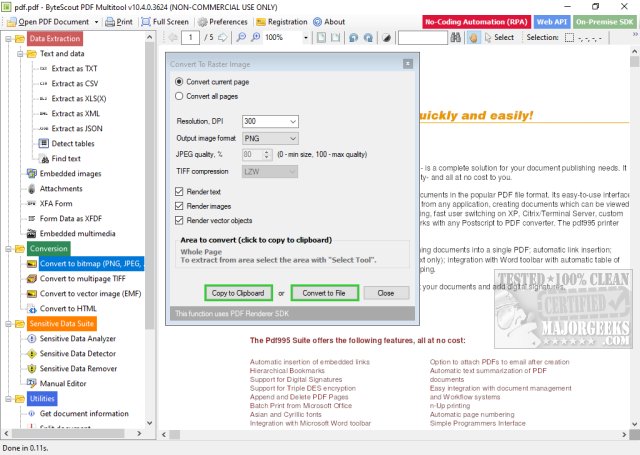Click the search text input field

pyautogui.click(x=423, y=38)
